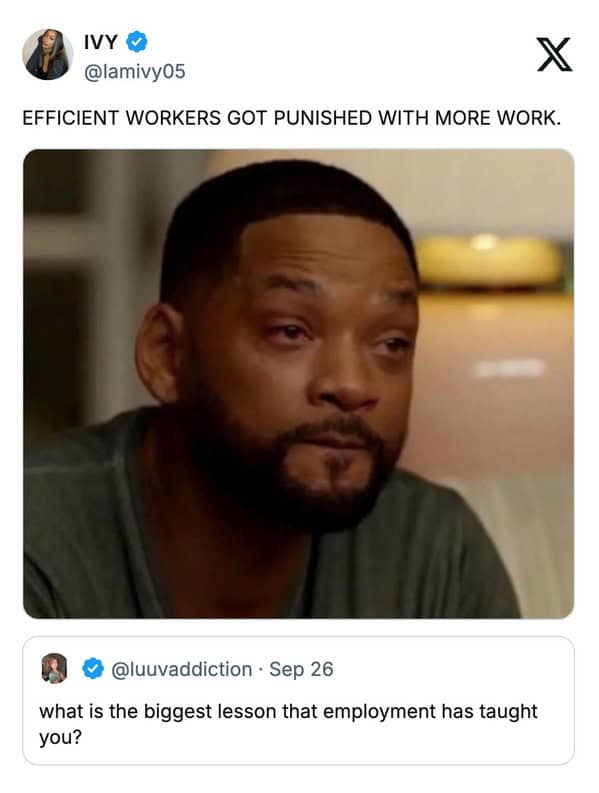The width and height of the screenshot is (599, 793).
Task: Open the @luuvaddiction handle link
Action: coord(181,669)
